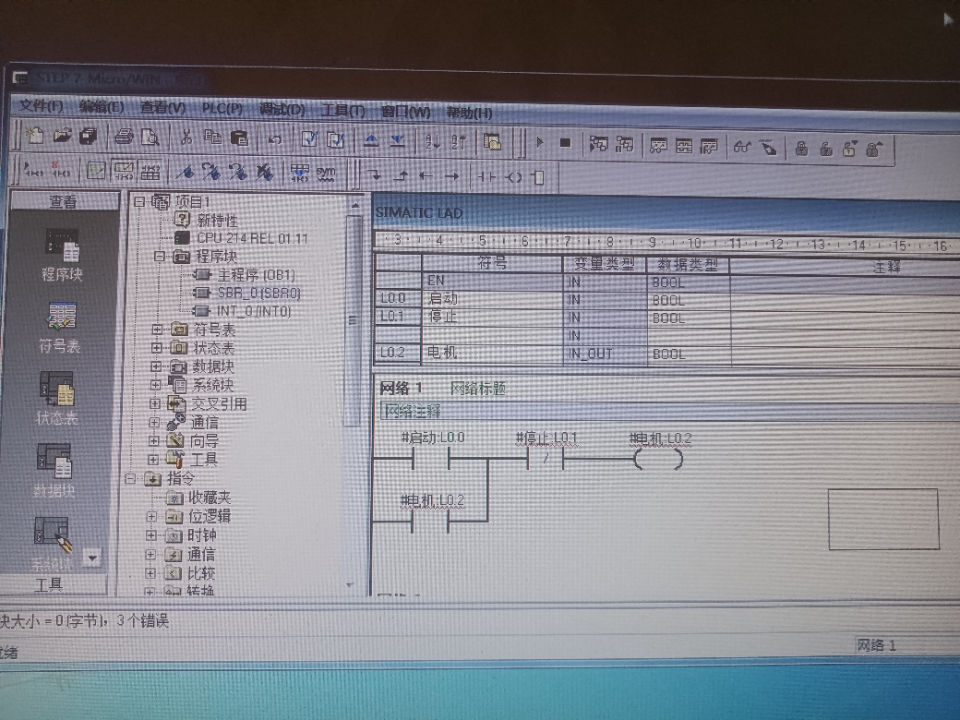Click the 网络注释 comment field

coord(669,411)
